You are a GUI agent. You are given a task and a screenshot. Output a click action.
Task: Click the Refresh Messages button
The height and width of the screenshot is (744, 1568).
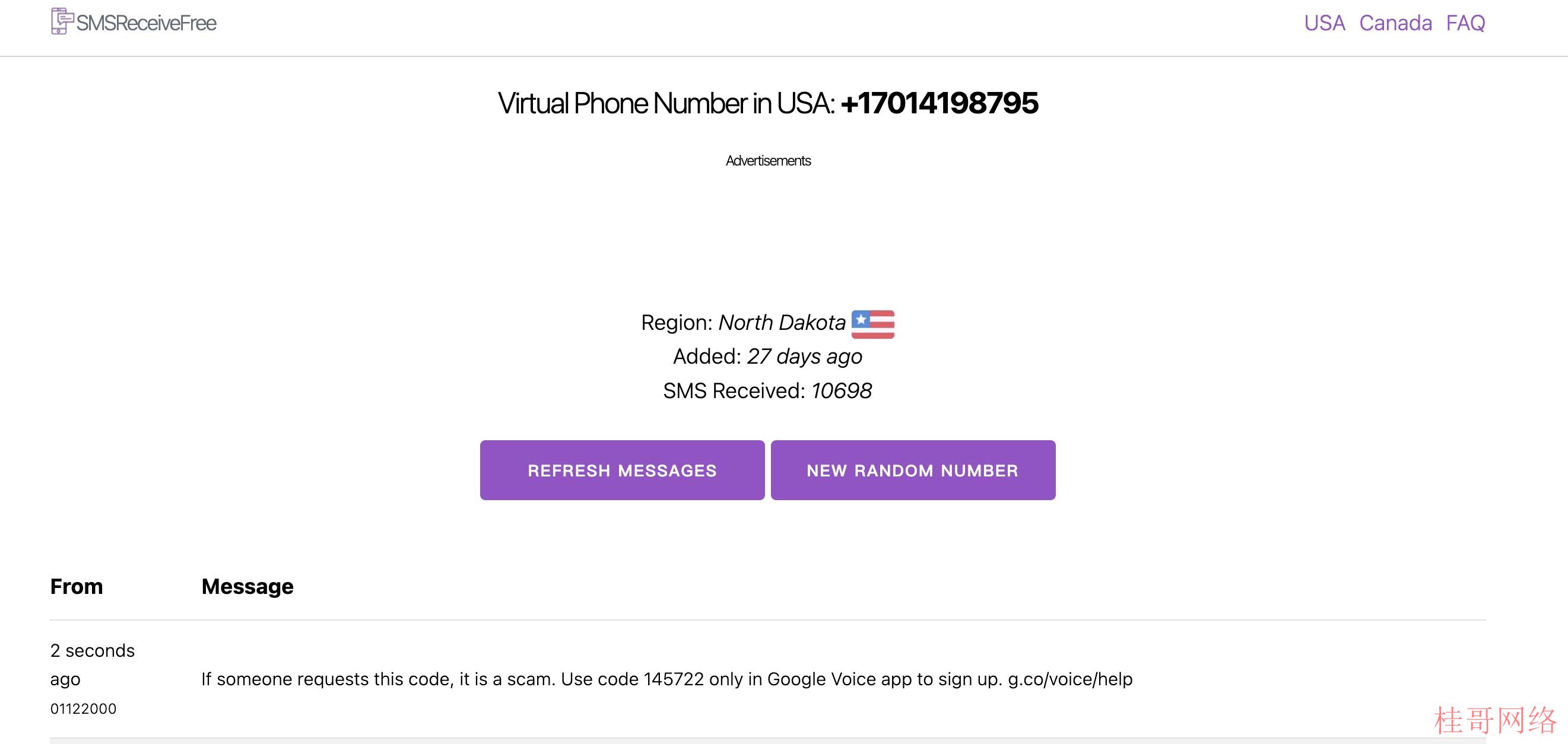click(622, 470)
